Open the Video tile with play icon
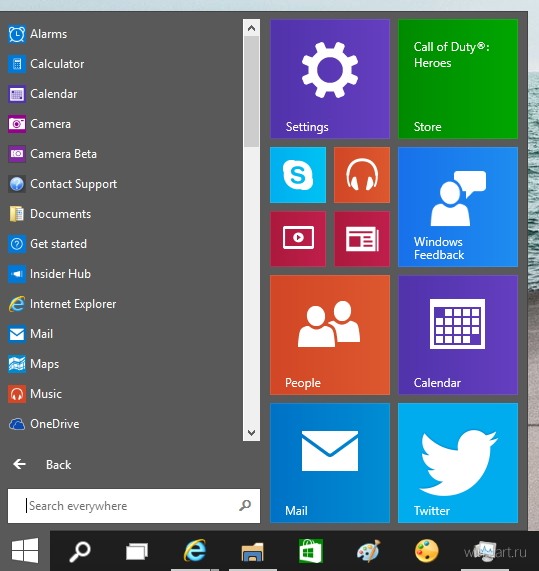539x571 pixels. pyautogui.click(x=298, y=239)
